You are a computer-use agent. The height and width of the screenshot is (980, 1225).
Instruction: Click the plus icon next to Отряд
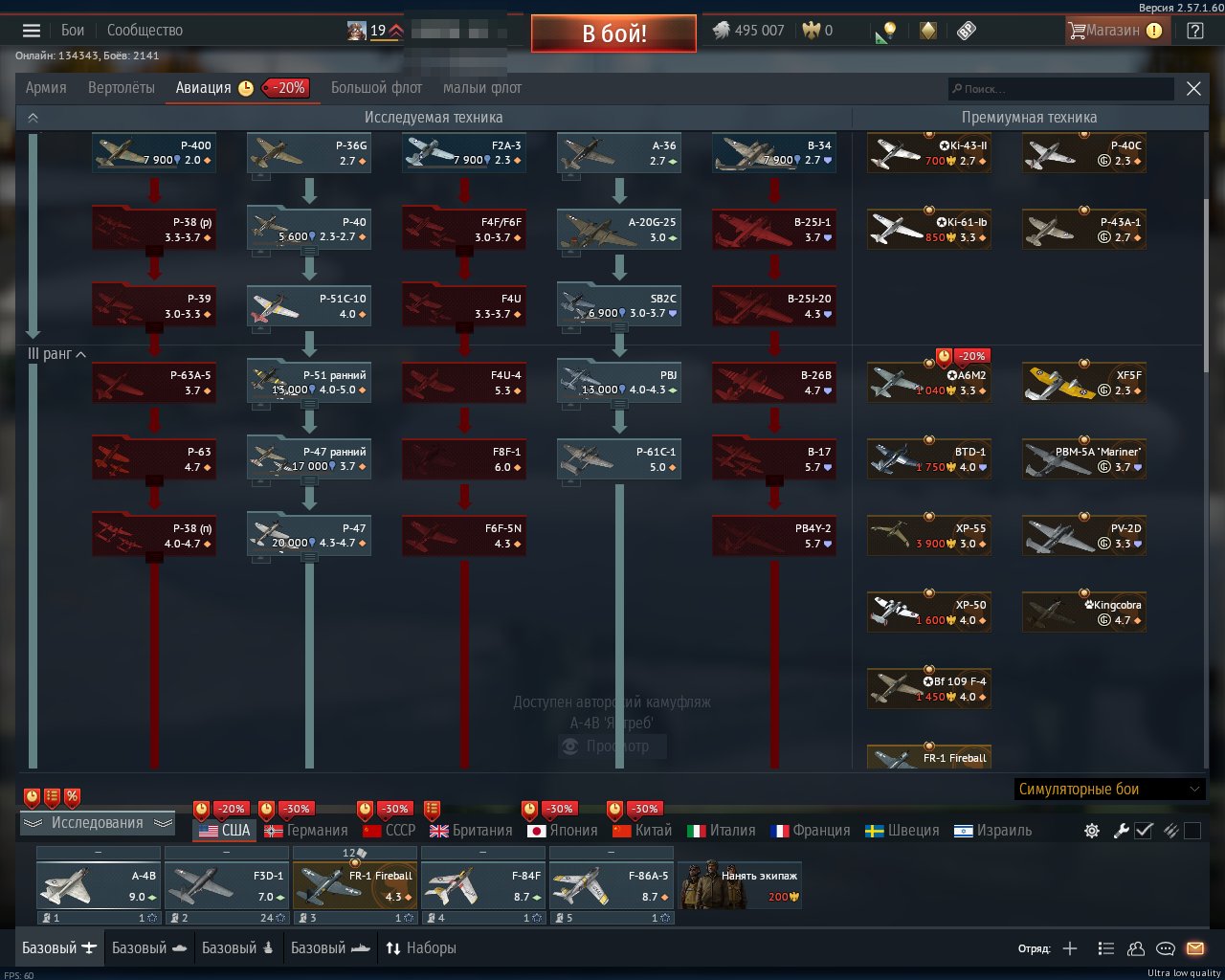(1070, 948)
